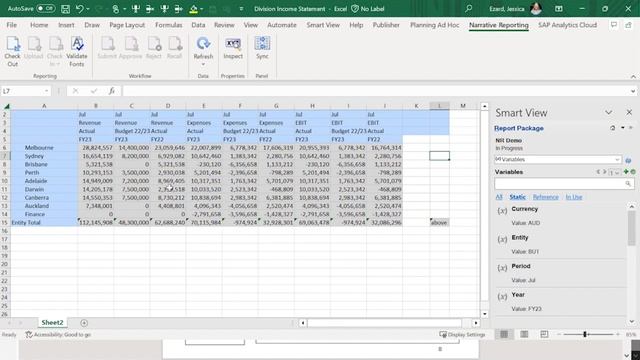Click the search magnifier in Variables box
The image size is (640, 360).
[x=628, y=184]
